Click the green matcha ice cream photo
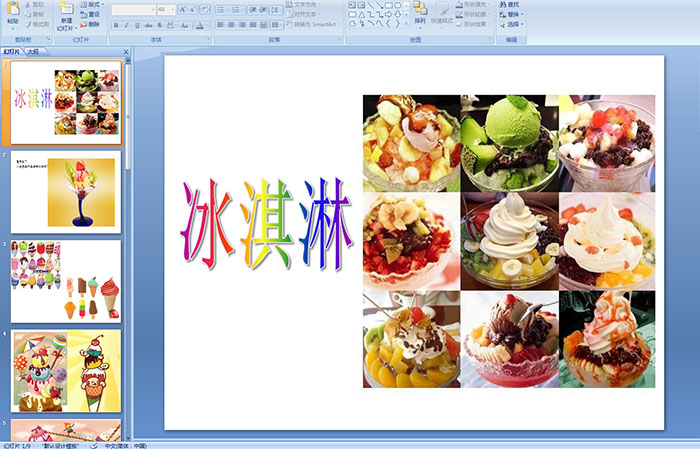The width and height of the screenshot is (700, 449). click(x=509, y=143)
